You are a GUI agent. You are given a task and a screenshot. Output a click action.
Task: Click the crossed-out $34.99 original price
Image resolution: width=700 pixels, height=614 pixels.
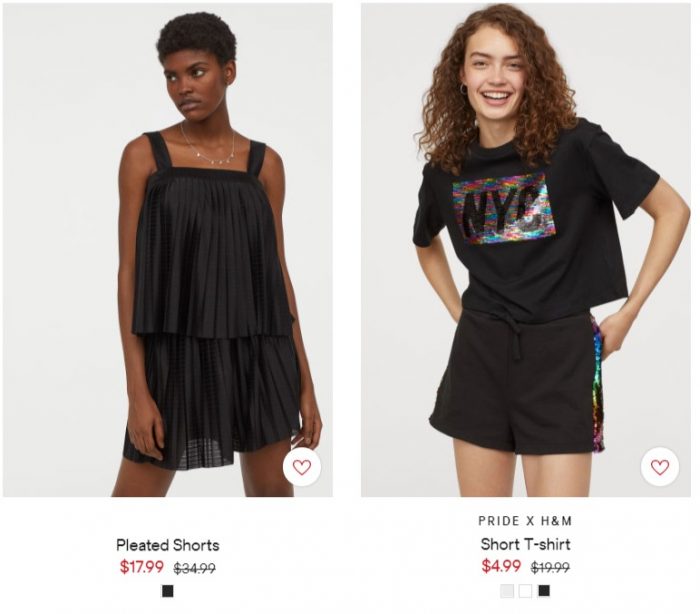coord(195,568)
